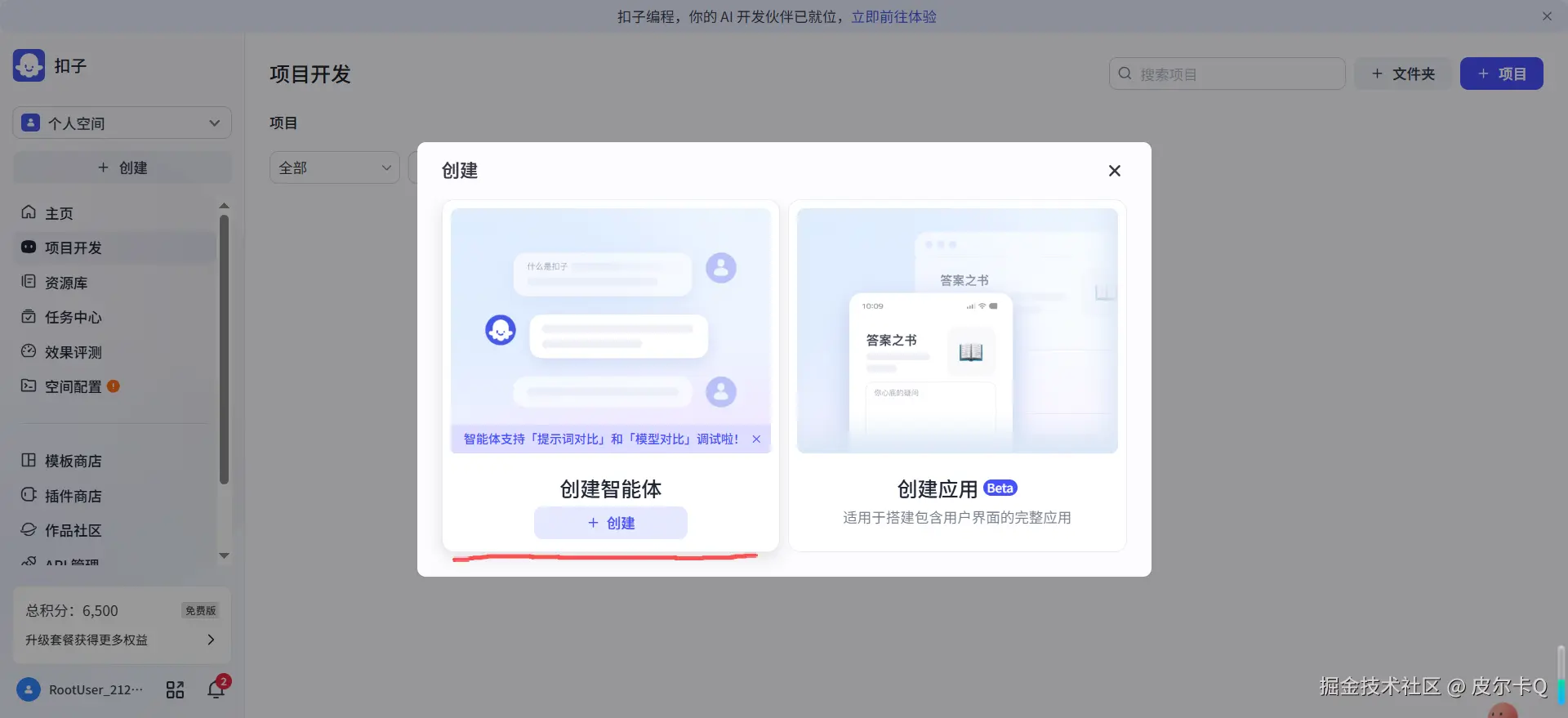This screenshot has height=718, width=1568.
Task: Click 升级套餐获得更多权益 arrow
Action: tap(211, 640)
